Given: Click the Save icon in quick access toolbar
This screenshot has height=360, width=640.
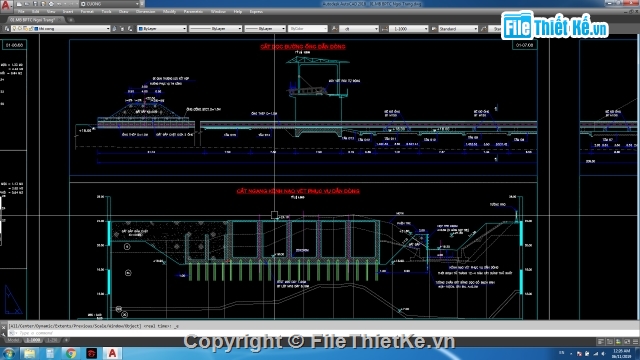Looking at the screenshot, I should tap(35, 4).
